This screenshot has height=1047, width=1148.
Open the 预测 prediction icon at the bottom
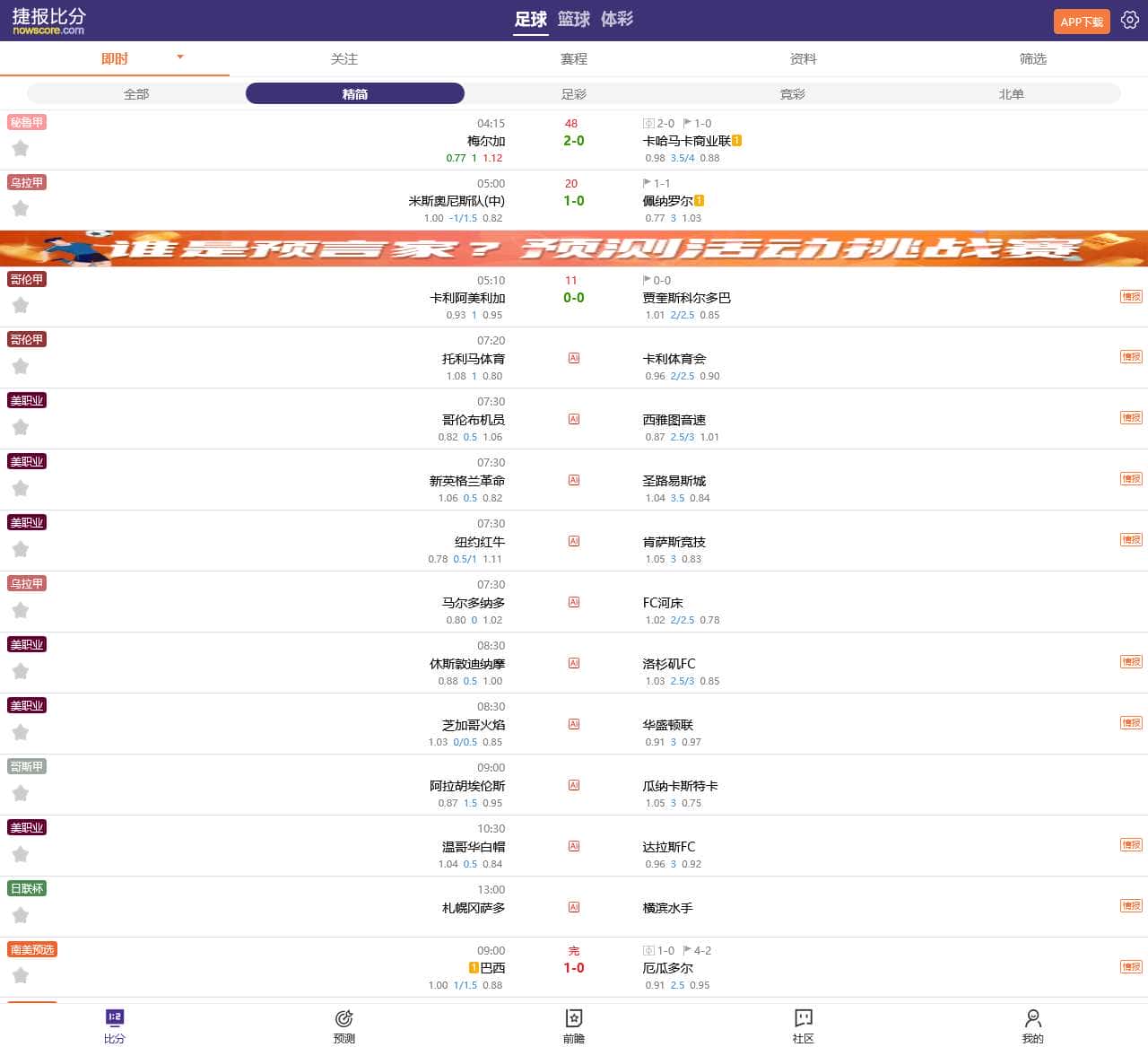(x=344, y=1023)
